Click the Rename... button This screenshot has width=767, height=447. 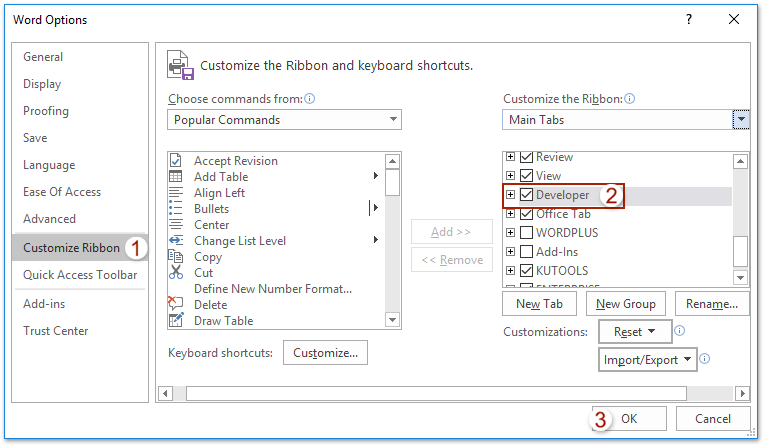tap(712, 304)
